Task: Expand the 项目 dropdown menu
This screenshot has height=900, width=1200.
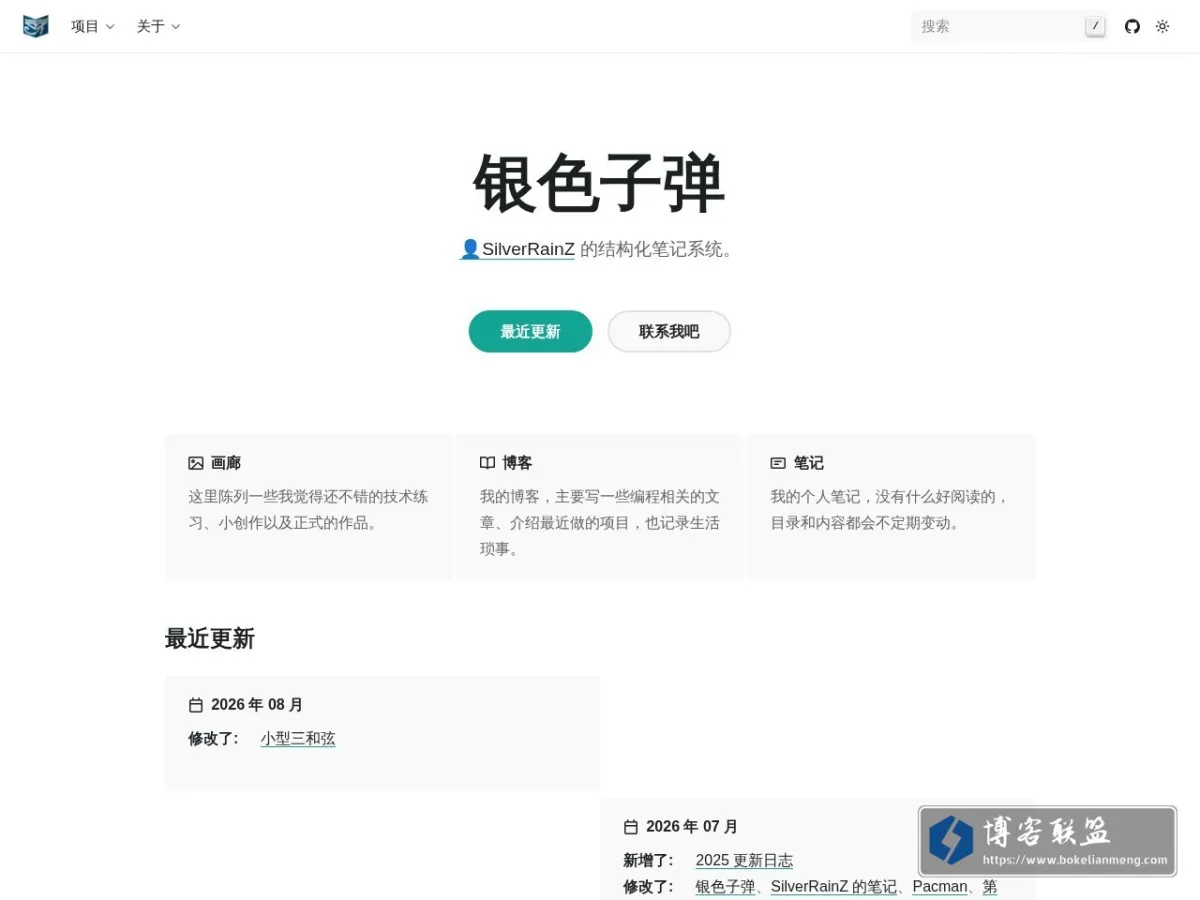Action: [93, 26]
